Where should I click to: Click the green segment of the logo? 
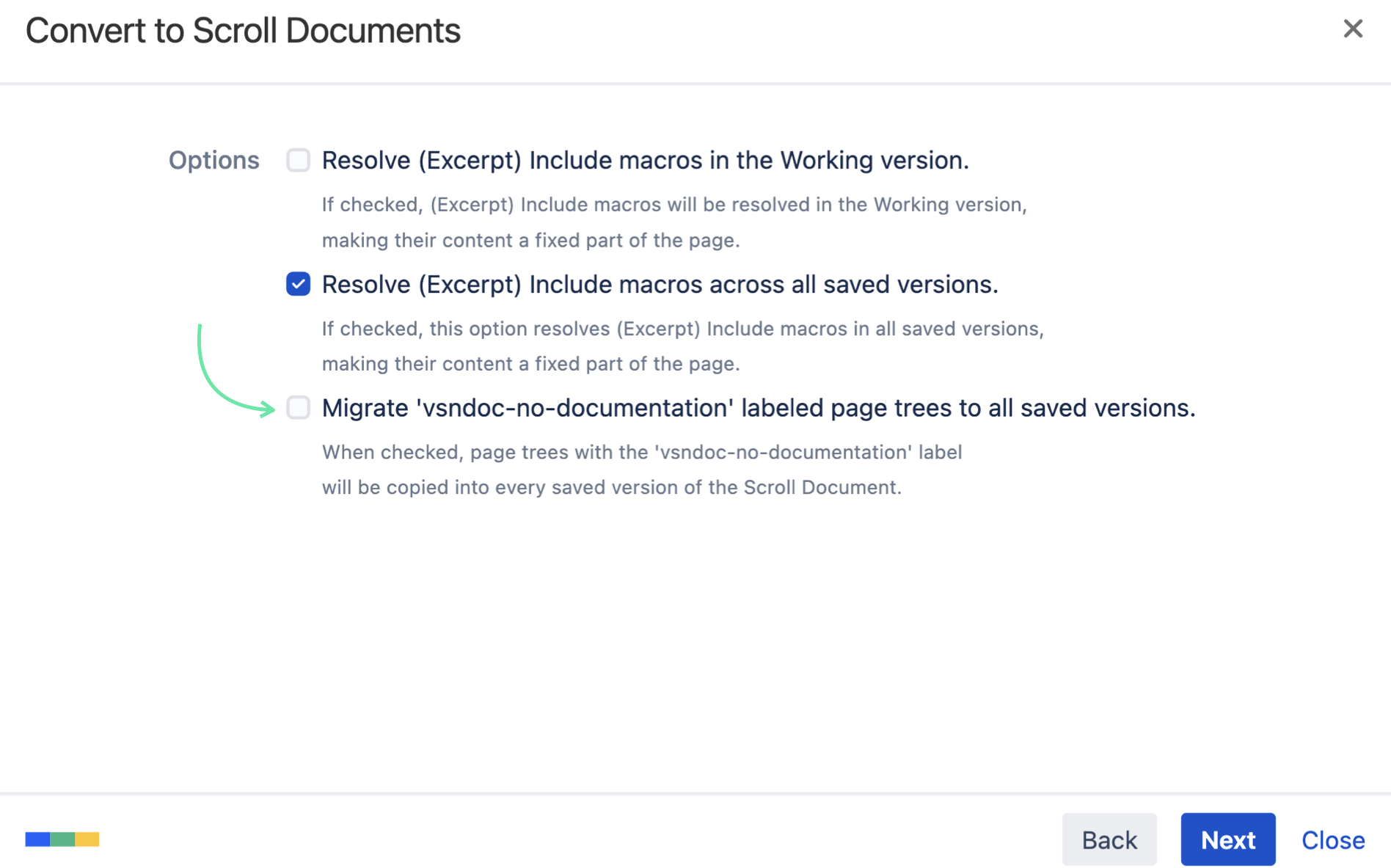point(62,839)
